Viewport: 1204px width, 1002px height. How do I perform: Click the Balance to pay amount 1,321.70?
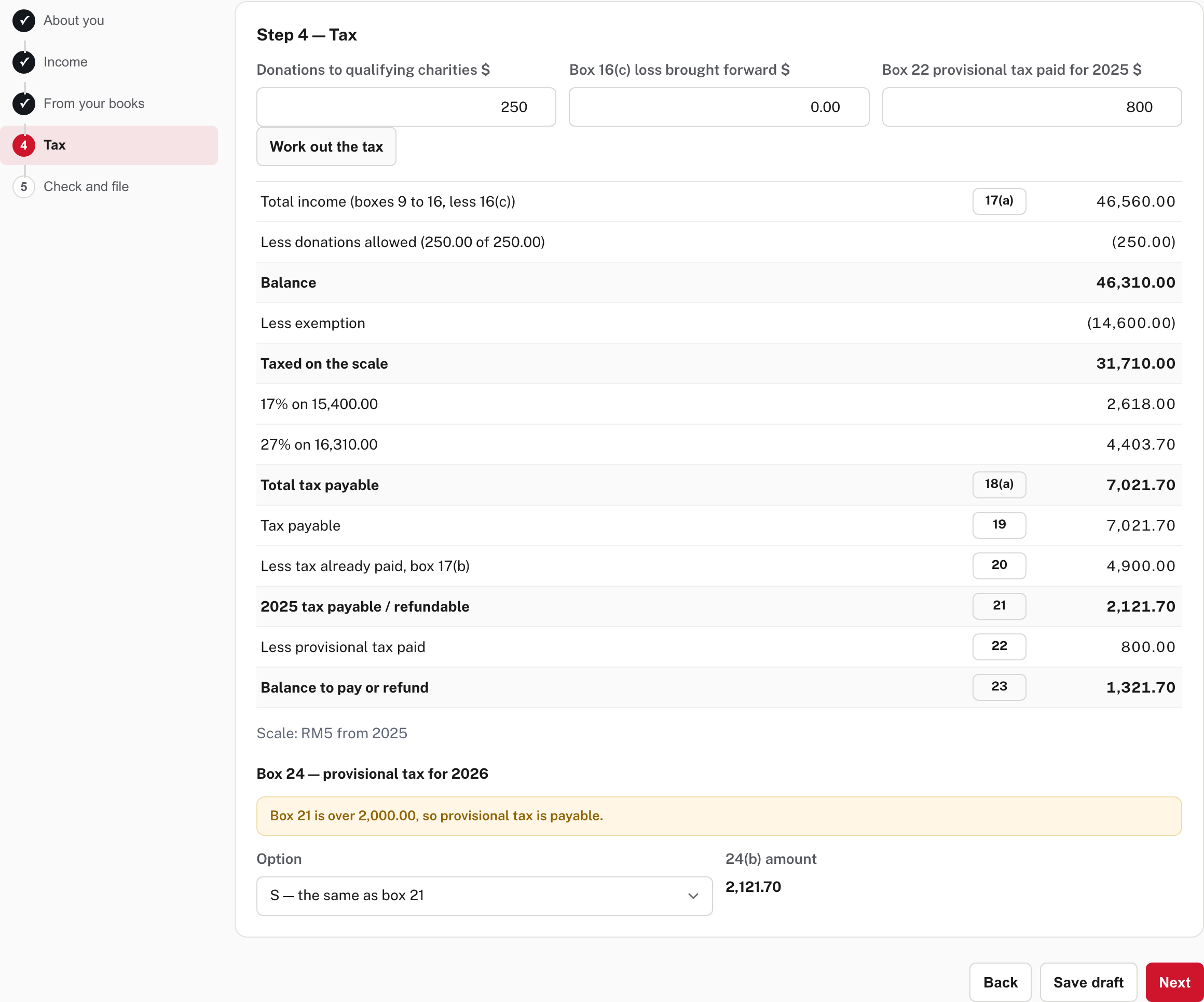tap(1140, 688)
